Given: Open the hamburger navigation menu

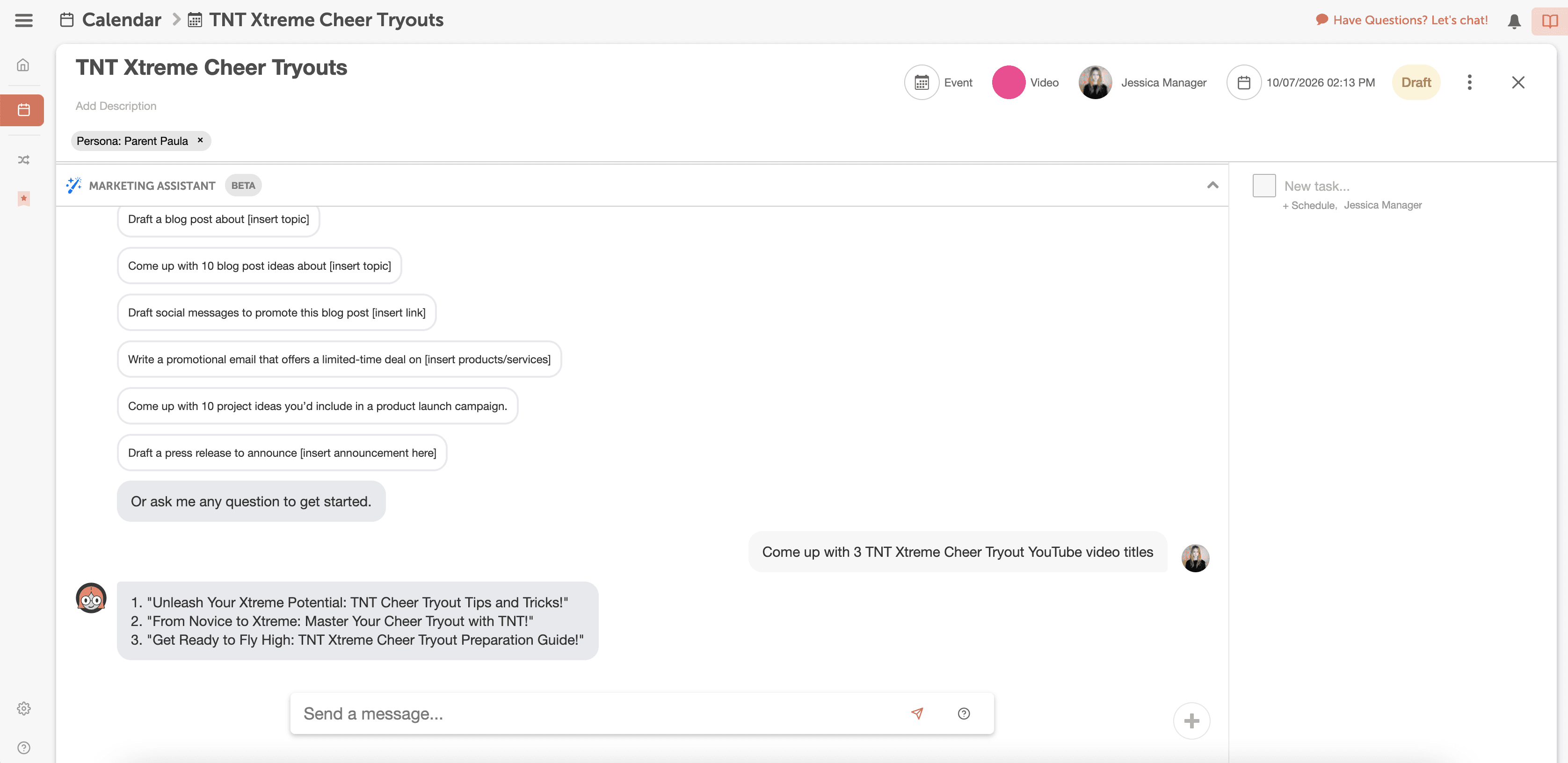Looking at the screenshot, I should pos(24,20).
